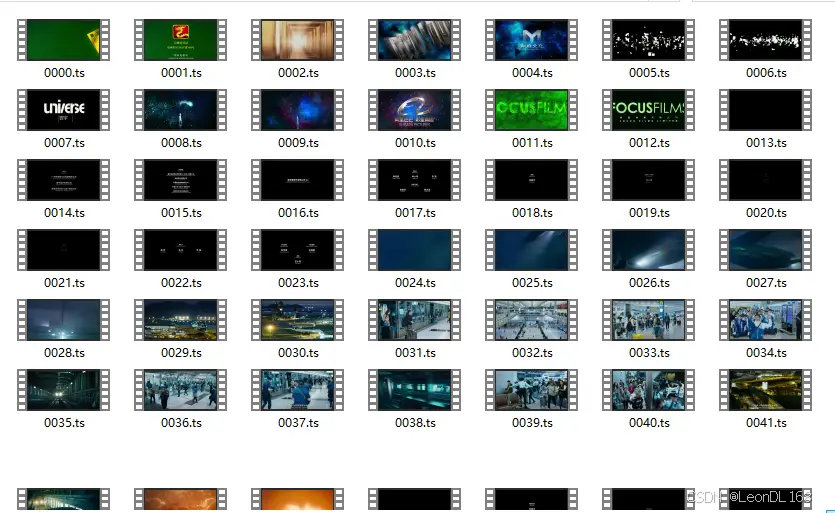Image resolution: width=835 pixels, height=513 pixels.
Task: Click the 0033.ts crowd thumbnail
Action: [649, 320]
